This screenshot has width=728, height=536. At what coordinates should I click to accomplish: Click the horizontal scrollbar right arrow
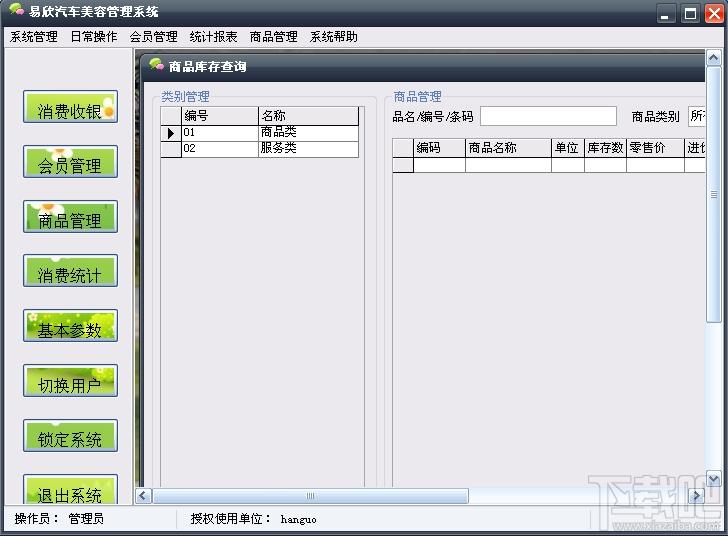pyautogui.click(x=696, y=496)
